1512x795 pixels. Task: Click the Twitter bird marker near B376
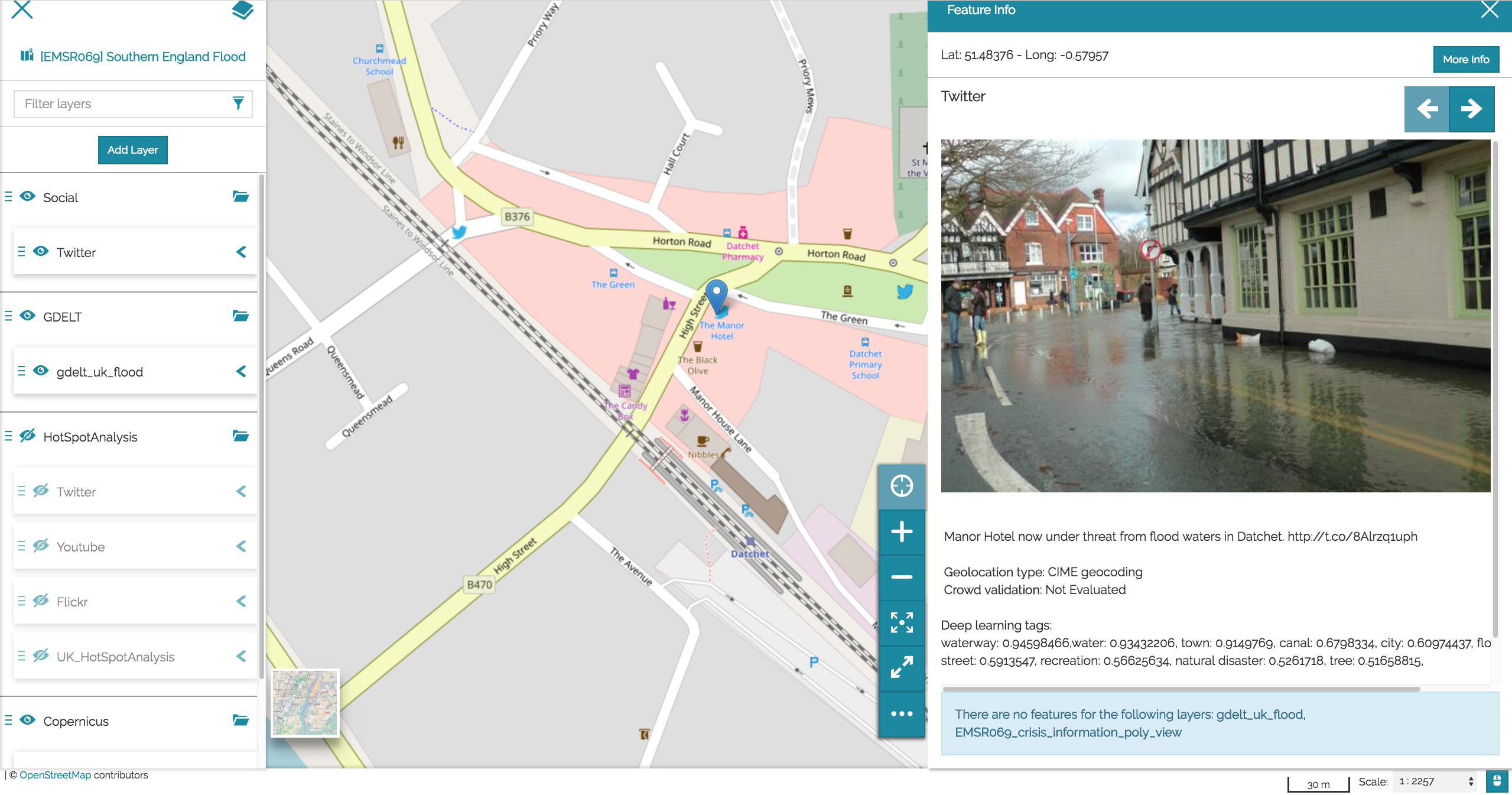459,232
